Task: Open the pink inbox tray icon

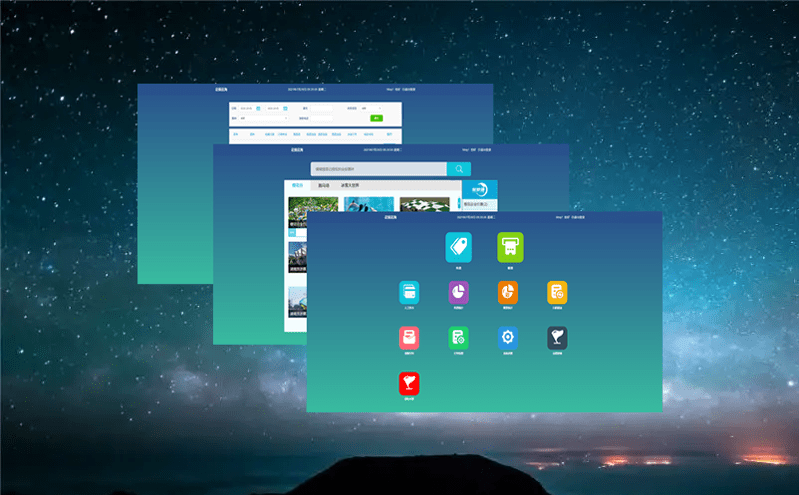Action: point(409,338)
